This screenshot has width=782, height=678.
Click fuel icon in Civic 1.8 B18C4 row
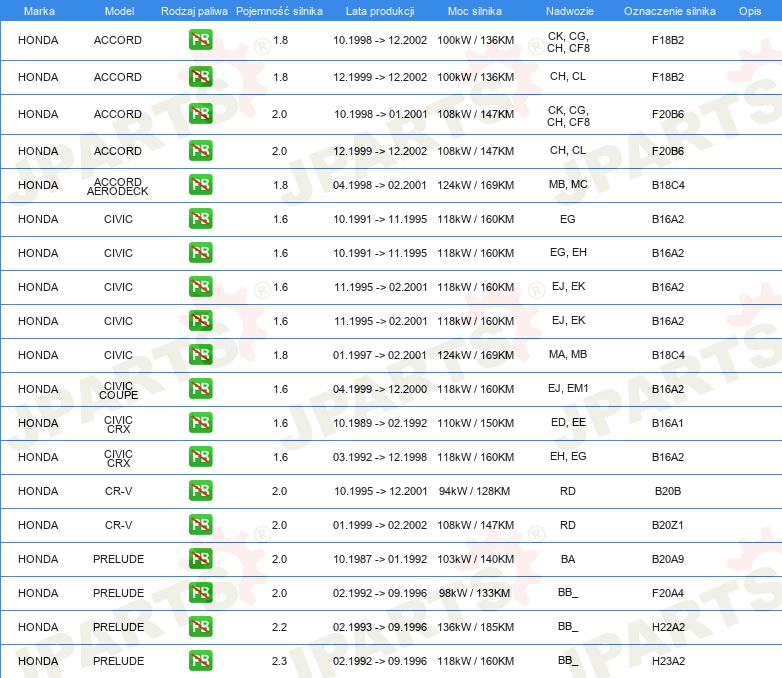[200, 355]
